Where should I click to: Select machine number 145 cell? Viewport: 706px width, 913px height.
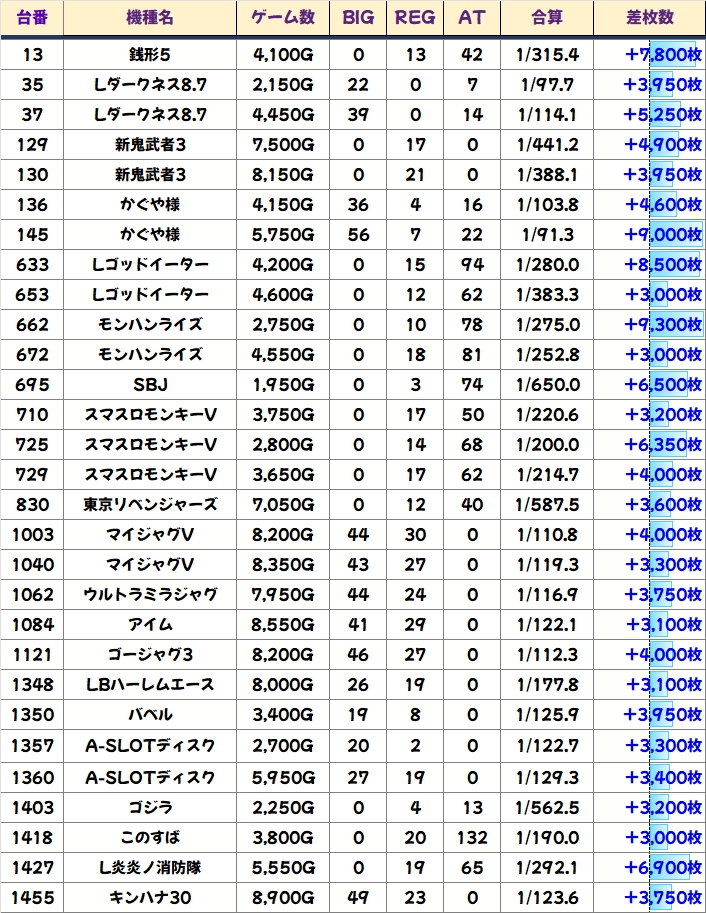pyautogui.click(x=31, y=235)
